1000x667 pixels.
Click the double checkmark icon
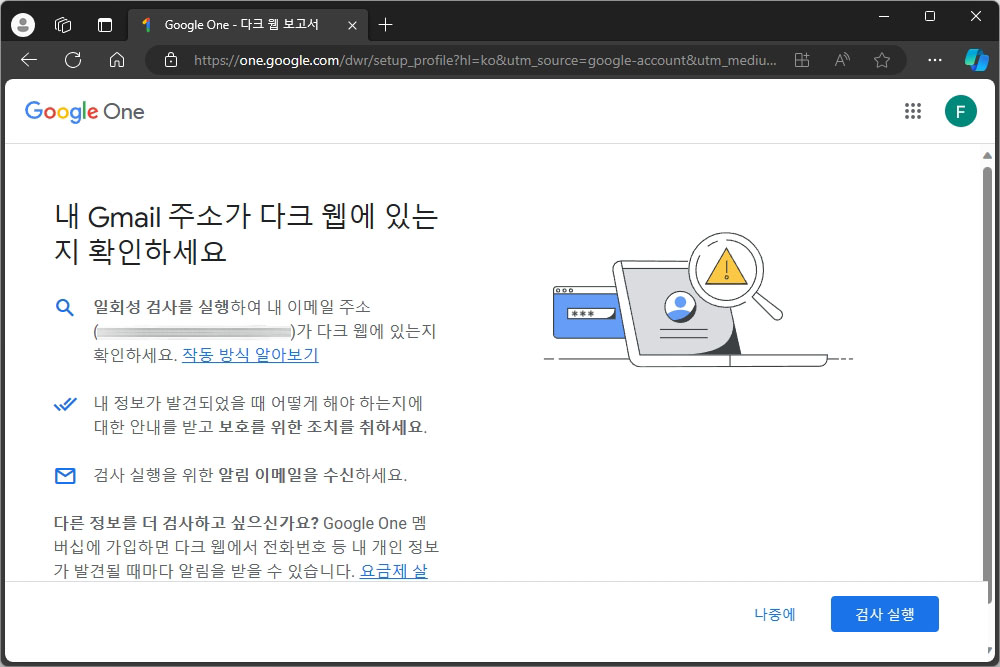pos(65,404)
